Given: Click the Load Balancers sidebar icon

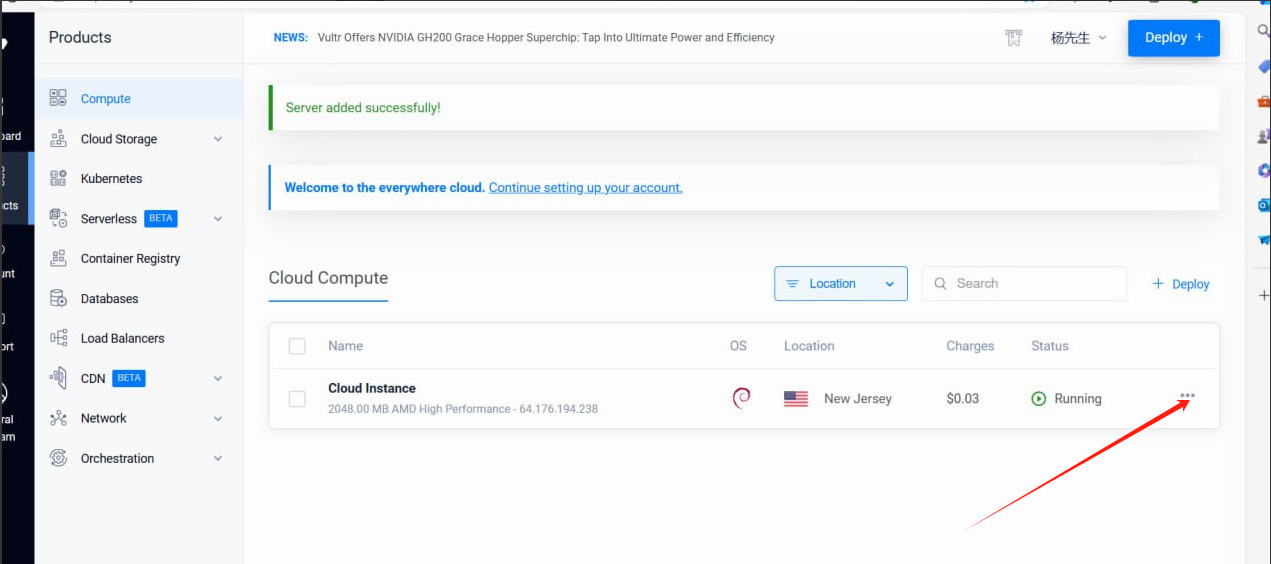Looking at the screenshot, I should point(59,339).
